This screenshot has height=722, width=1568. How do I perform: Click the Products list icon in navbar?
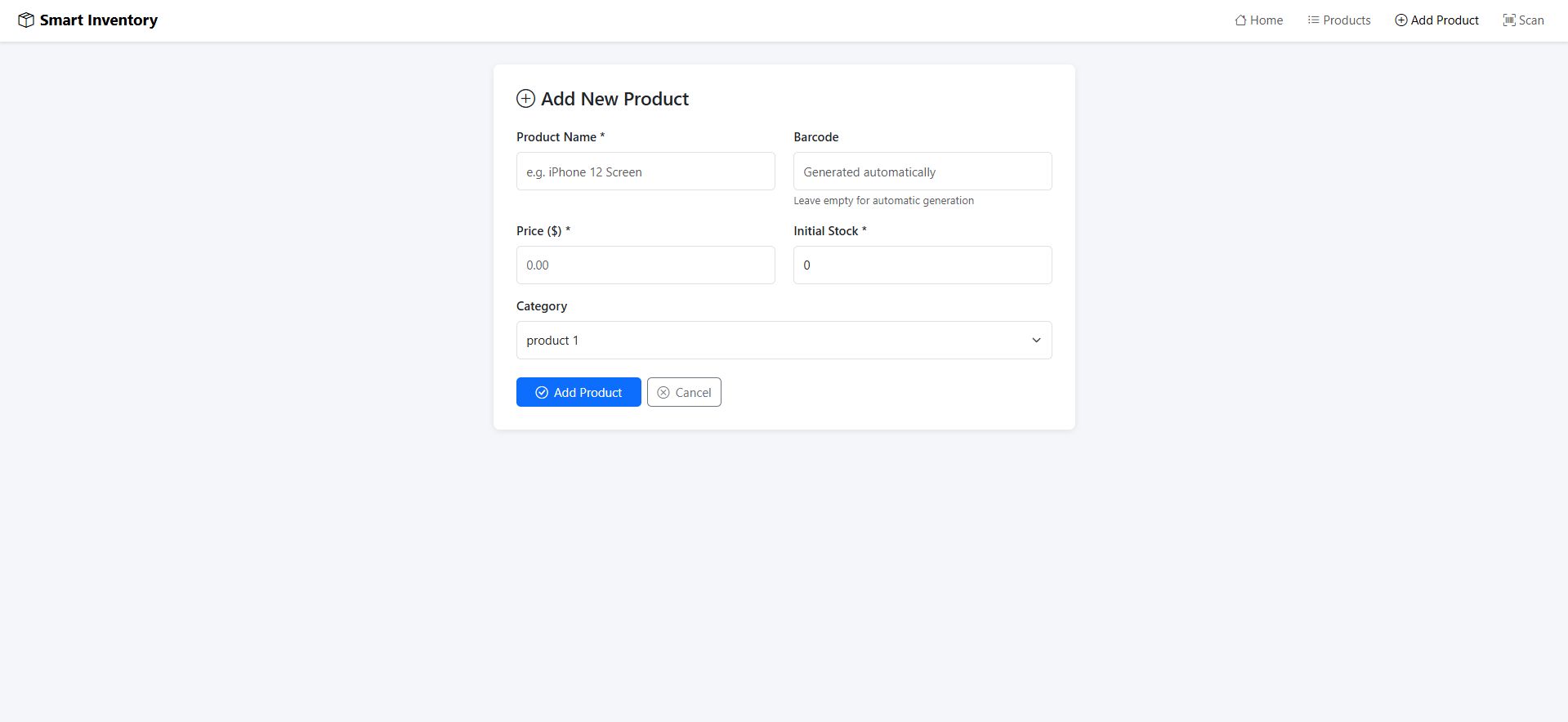[x=1313, y=20]
